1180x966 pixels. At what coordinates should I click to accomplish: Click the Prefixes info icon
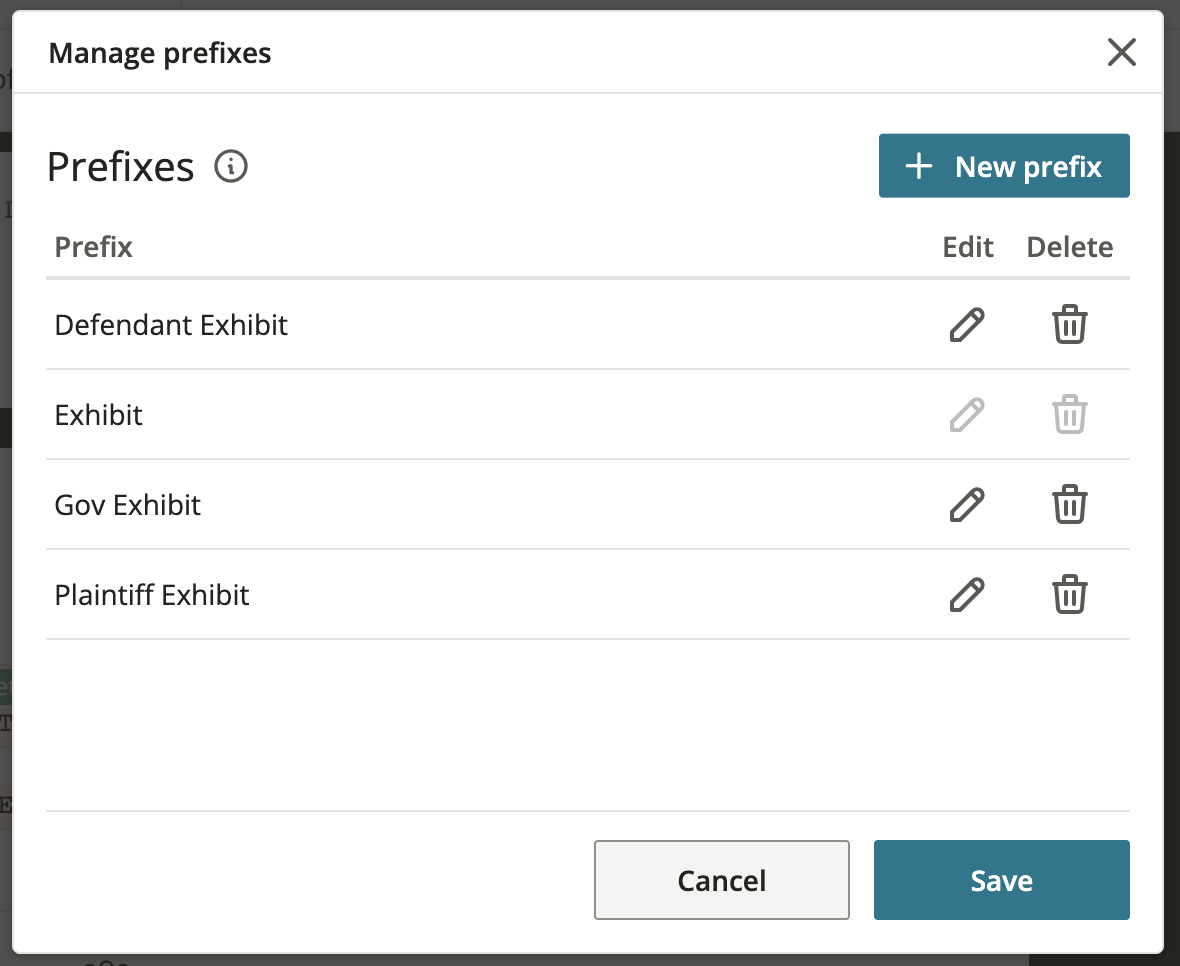coord(231,166)
